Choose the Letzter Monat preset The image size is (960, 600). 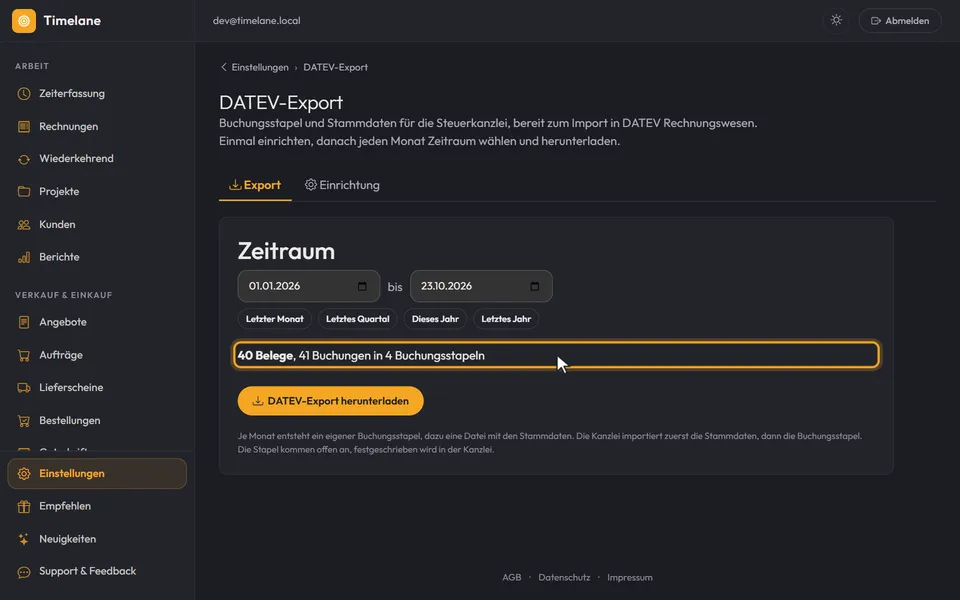point(274,319)
